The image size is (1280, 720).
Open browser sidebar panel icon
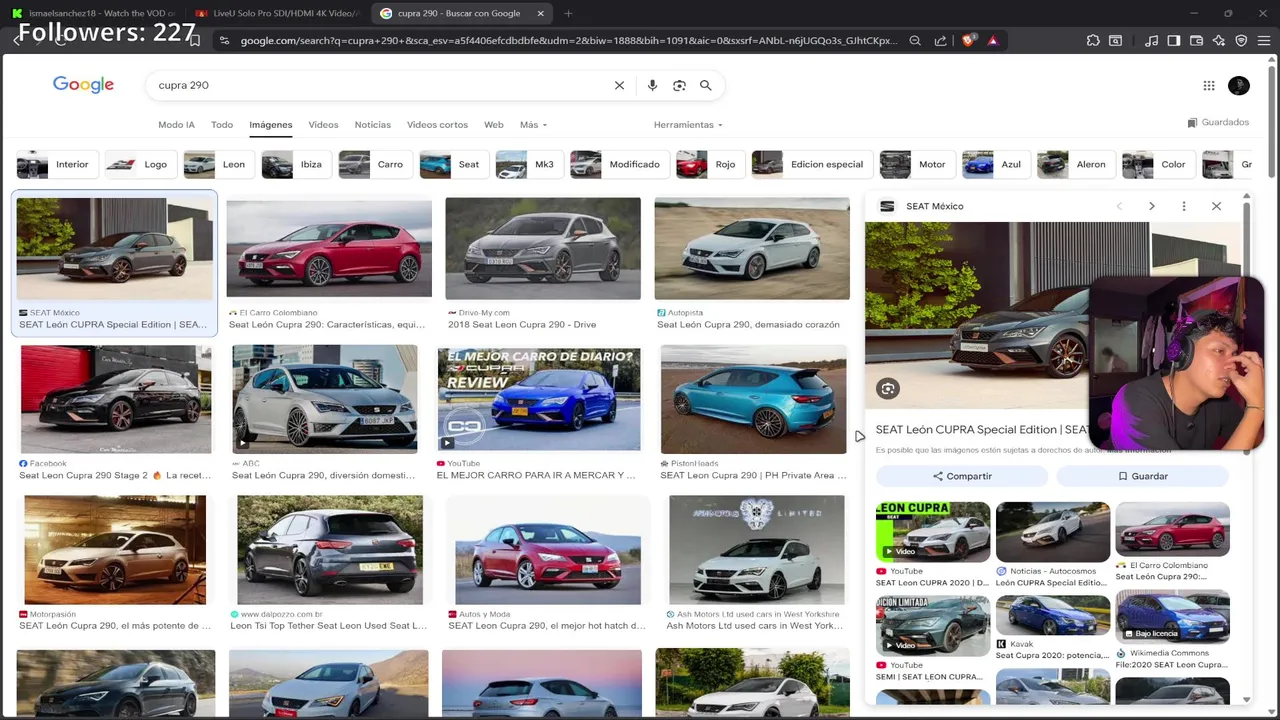click(x=1174, y=41)
